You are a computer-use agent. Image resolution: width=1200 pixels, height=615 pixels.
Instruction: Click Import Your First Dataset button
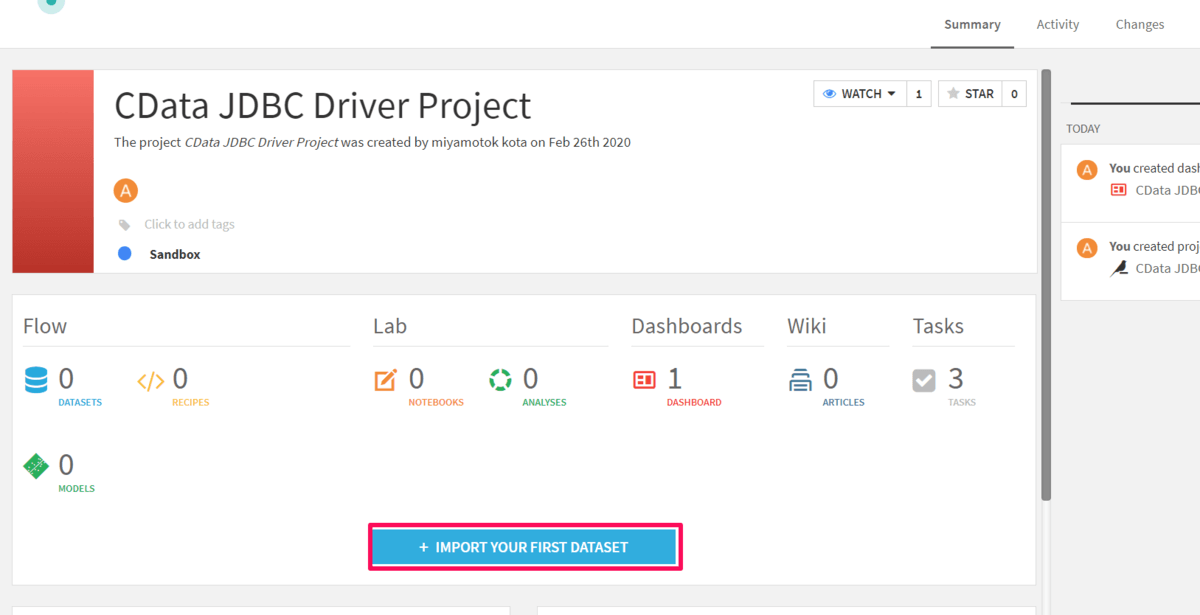pyautogui.click(x=525, y=547)
